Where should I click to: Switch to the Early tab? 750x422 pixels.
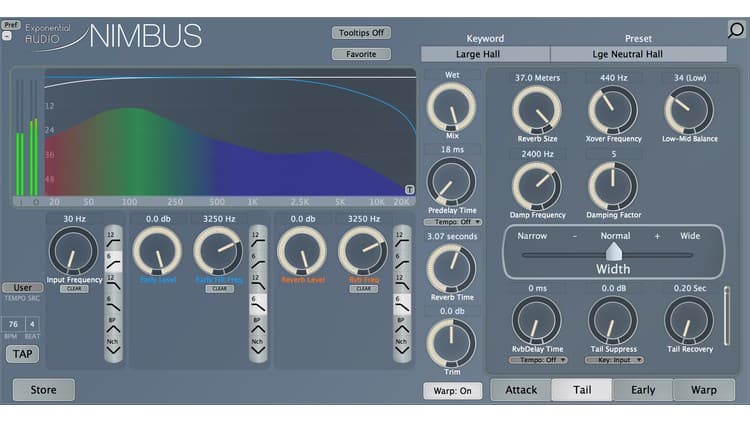[643, 390]
